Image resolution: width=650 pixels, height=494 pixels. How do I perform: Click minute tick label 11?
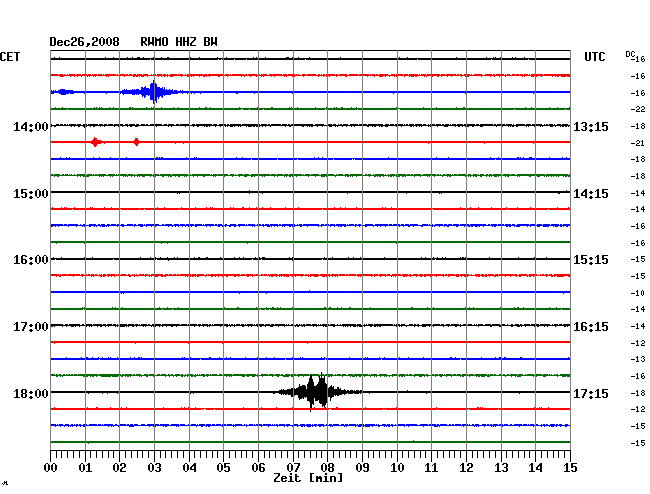click(431, 468)
